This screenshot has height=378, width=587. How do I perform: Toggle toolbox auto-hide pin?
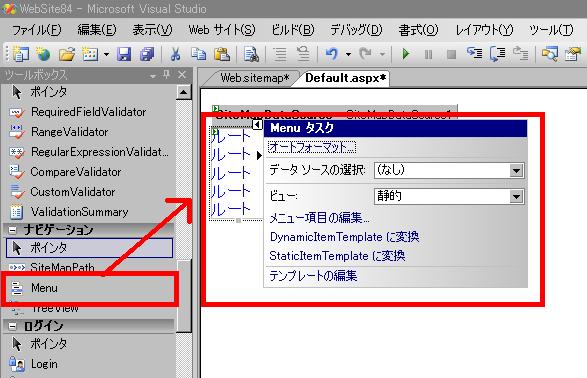pos(167,75)
